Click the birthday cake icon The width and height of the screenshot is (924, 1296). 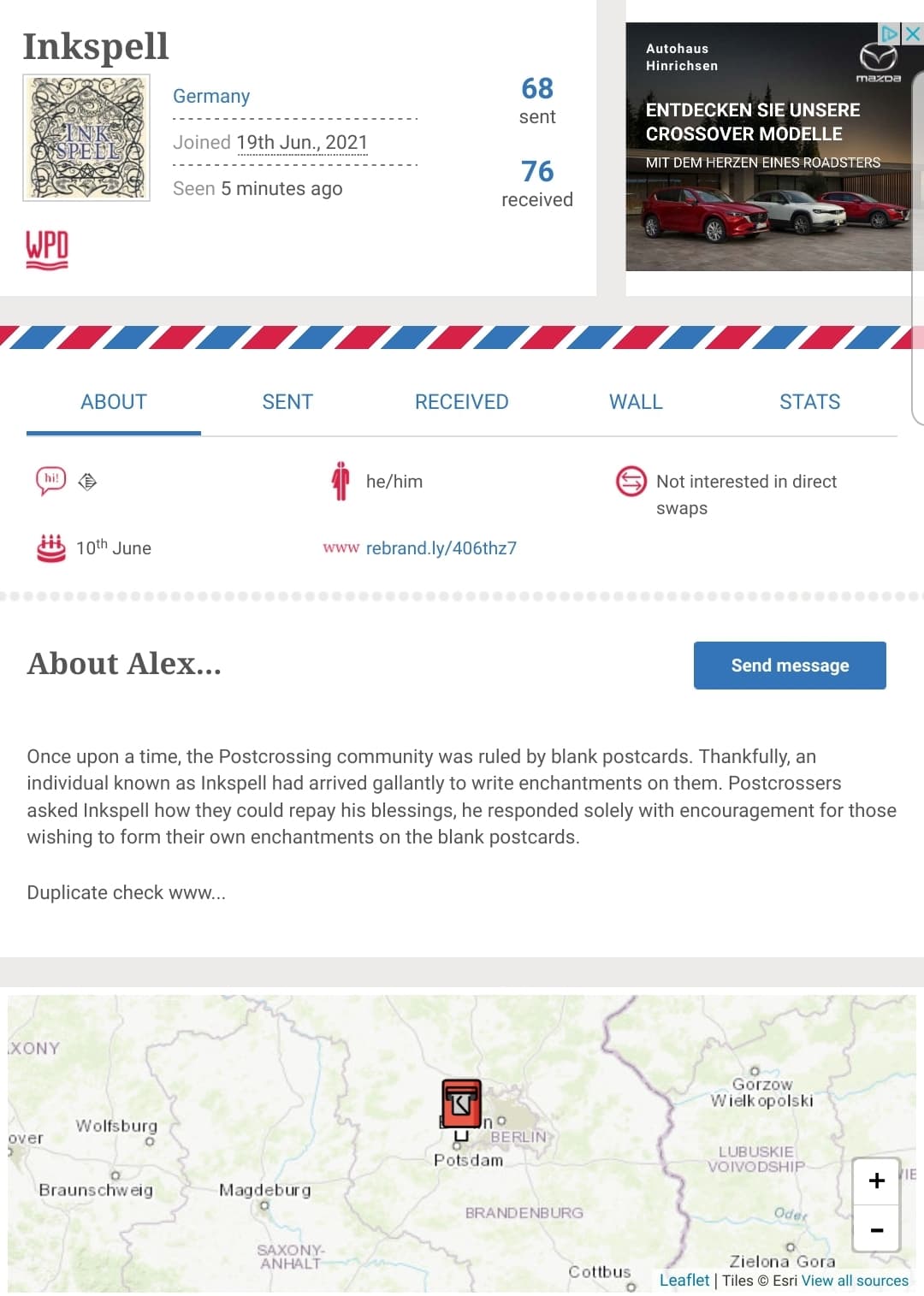coord(51,547)
